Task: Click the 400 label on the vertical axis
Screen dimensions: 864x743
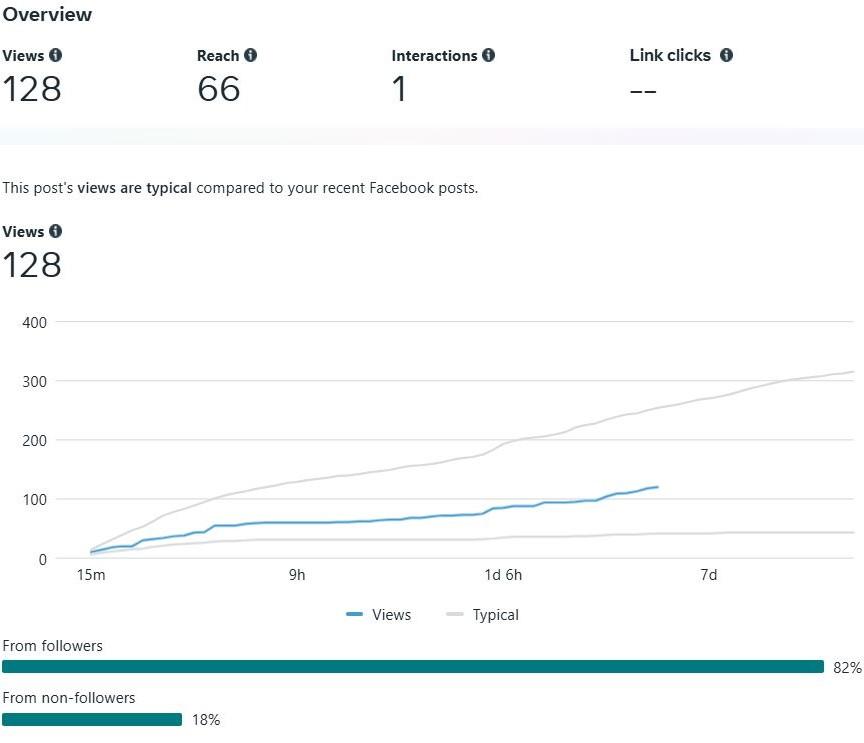Action: pyautogui.click(x=35, y=322)
